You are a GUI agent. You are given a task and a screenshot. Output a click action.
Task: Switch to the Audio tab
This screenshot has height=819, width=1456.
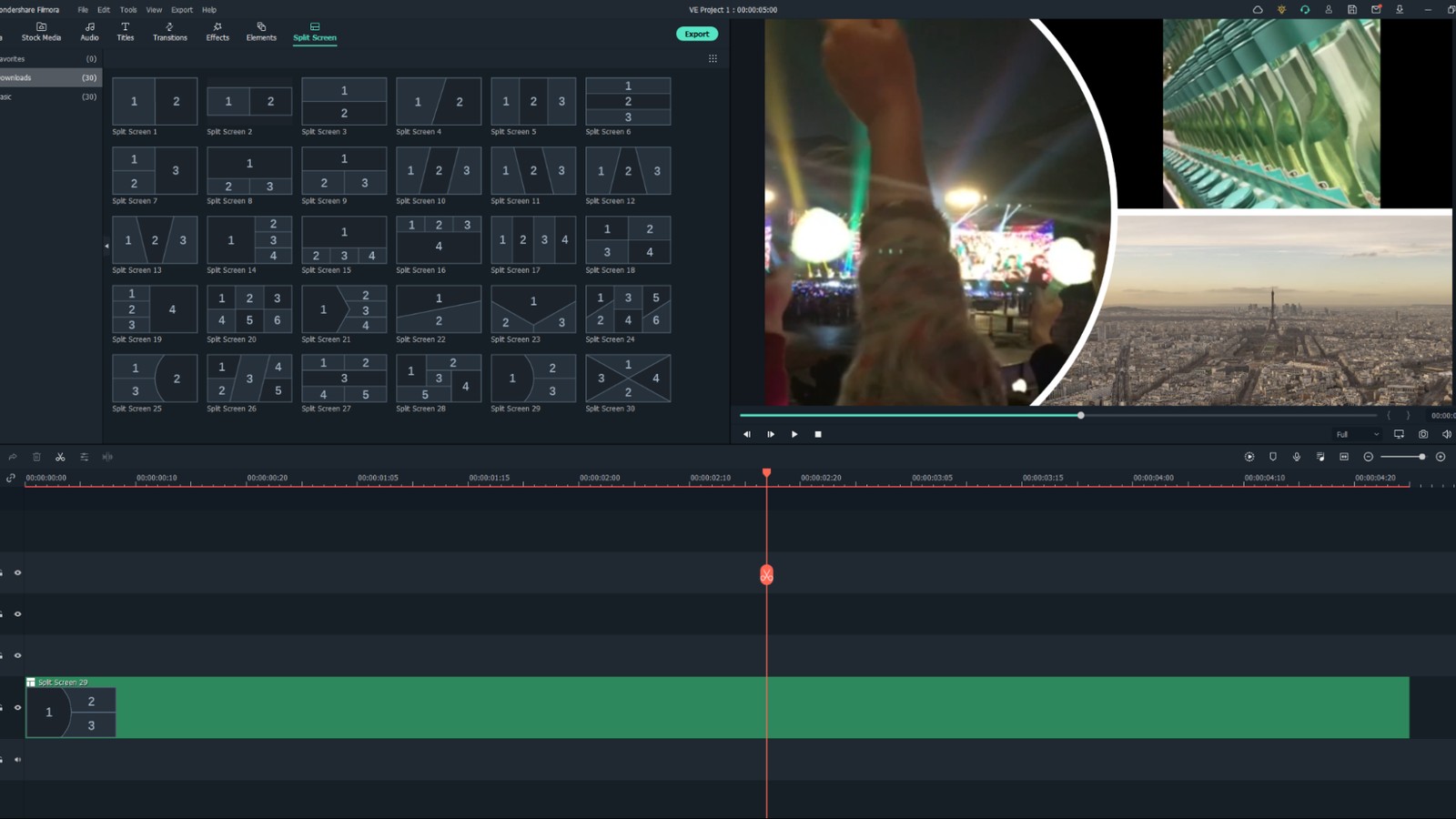[89, 32]
